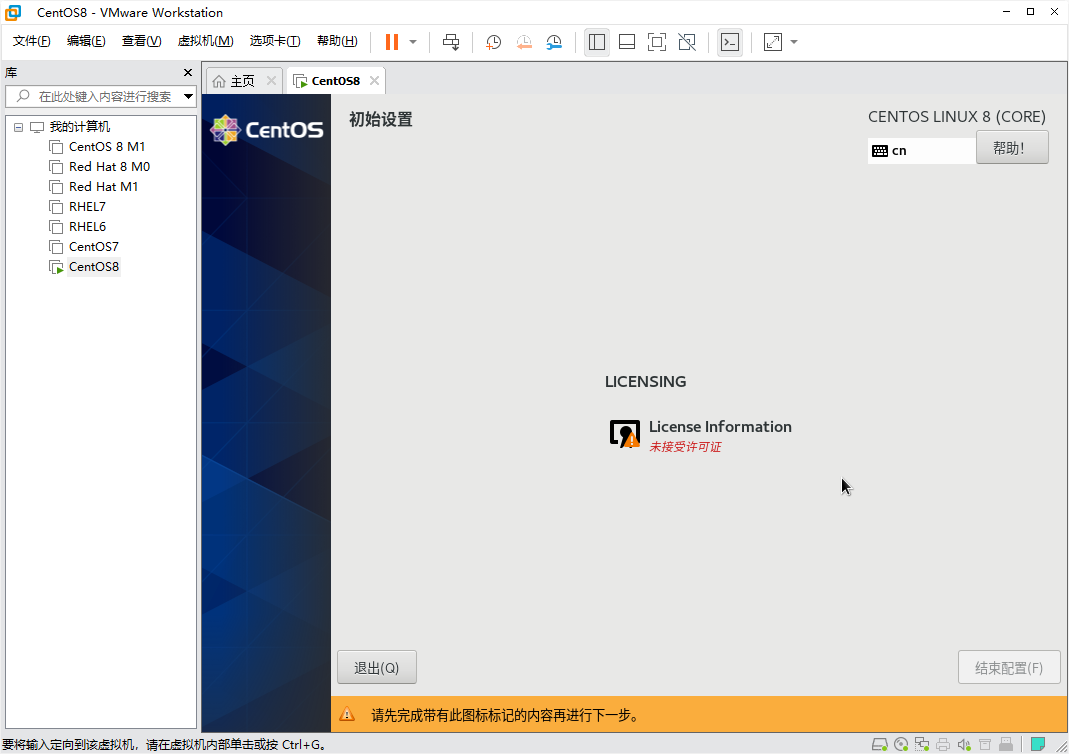Click the teal message log note icon

pos(1038,744)
